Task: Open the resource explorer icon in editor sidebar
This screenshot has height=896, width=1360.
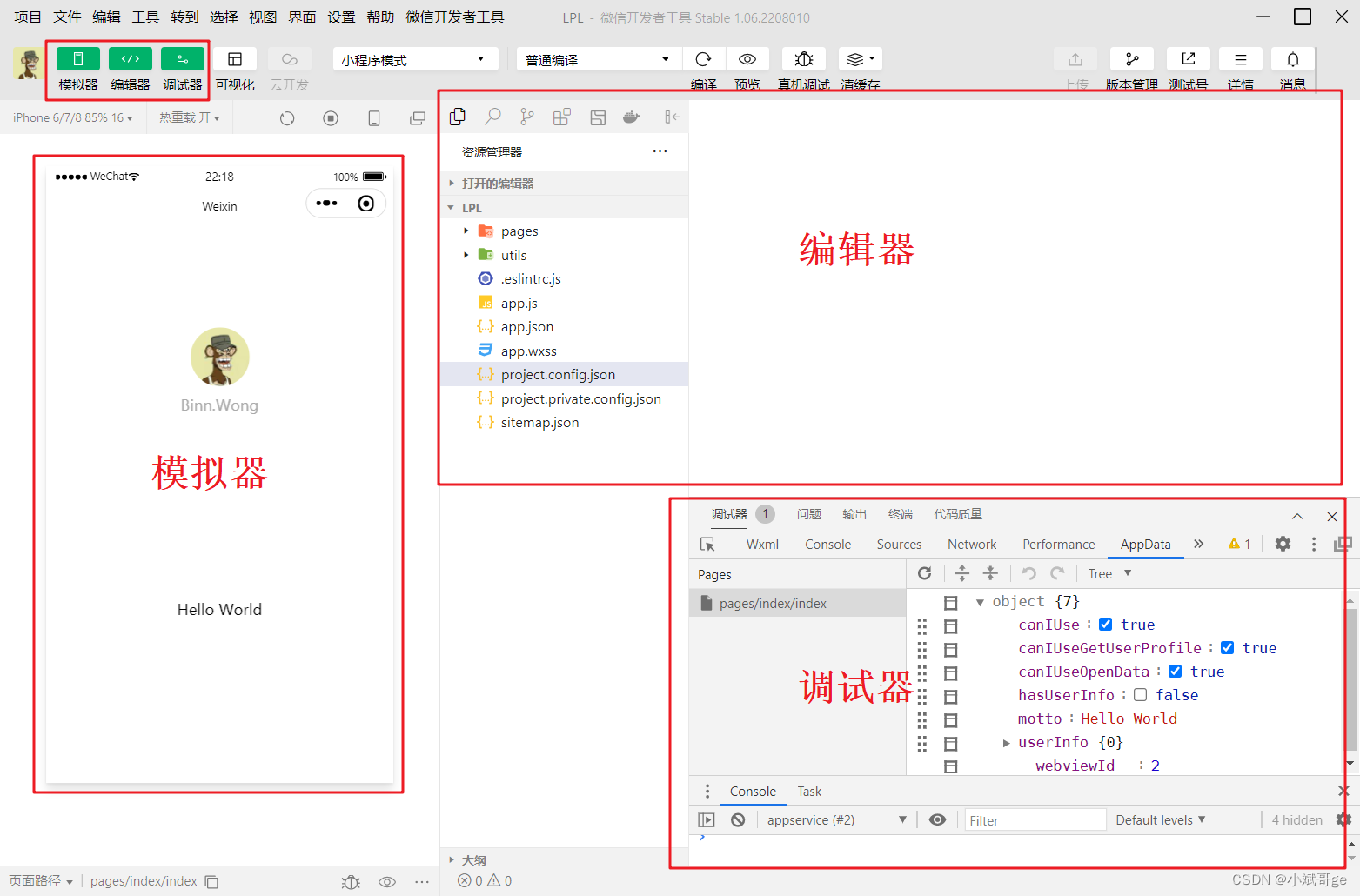Action: click(x=457, y=116)
